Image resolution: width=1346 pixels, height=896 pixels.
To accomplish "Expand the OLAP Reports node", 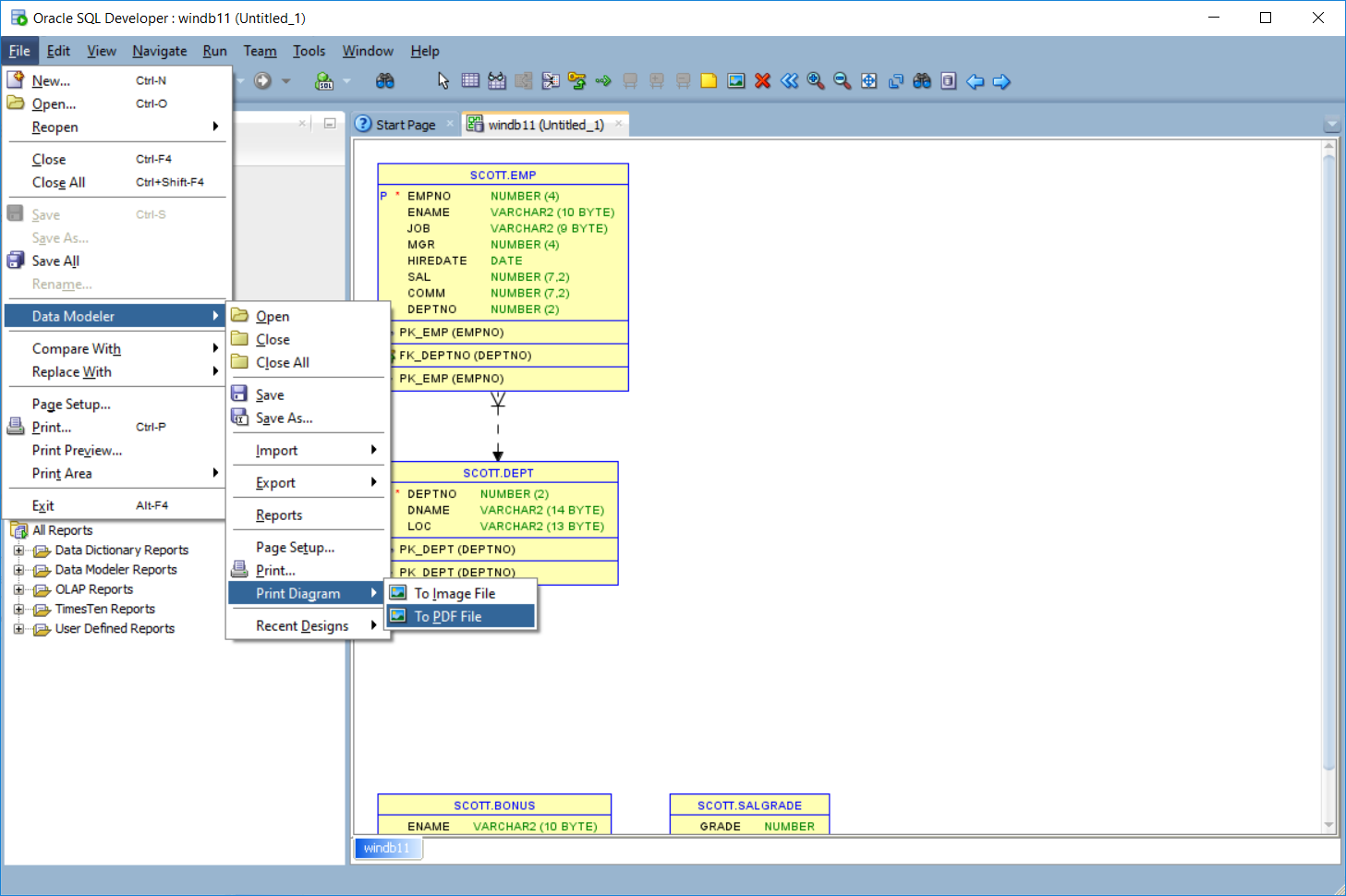I will [x=18, y=589].
